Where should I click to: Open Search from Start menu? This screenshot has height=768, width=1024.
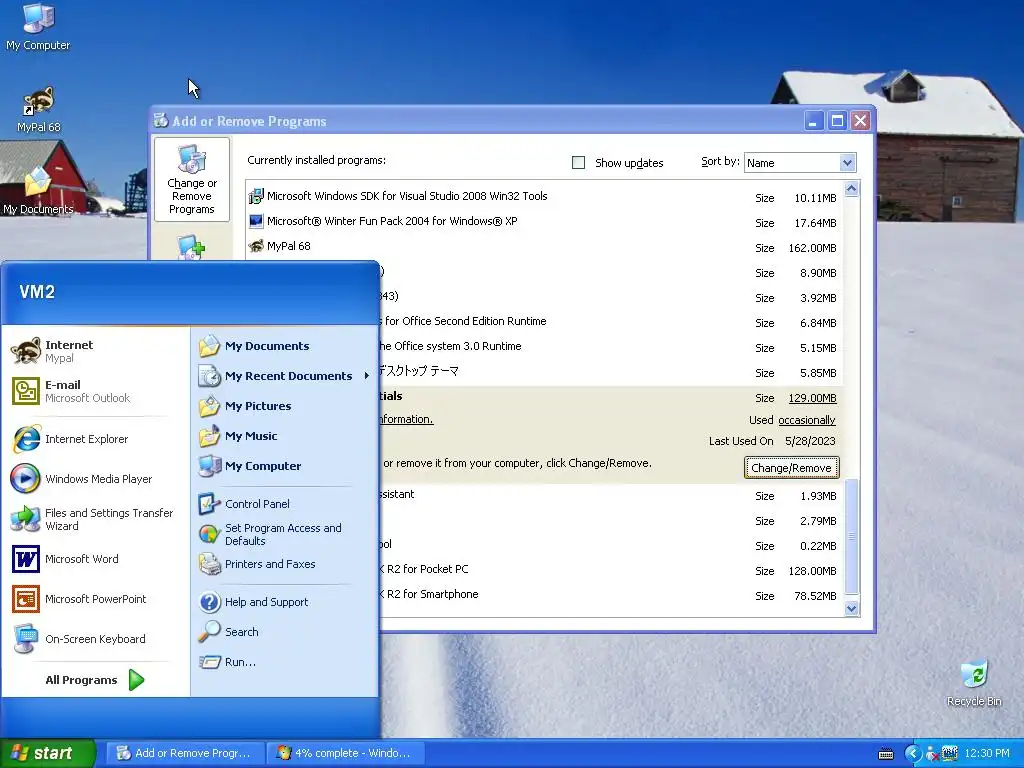pyautogui.click(x=284, y=632)
